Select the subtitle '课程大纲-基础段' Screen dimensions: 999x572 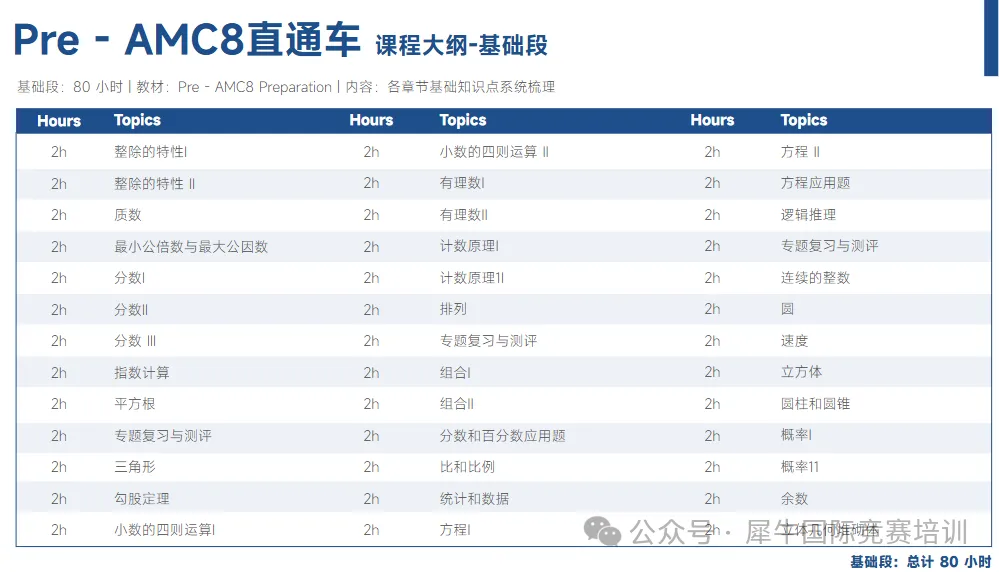point(461,45)
